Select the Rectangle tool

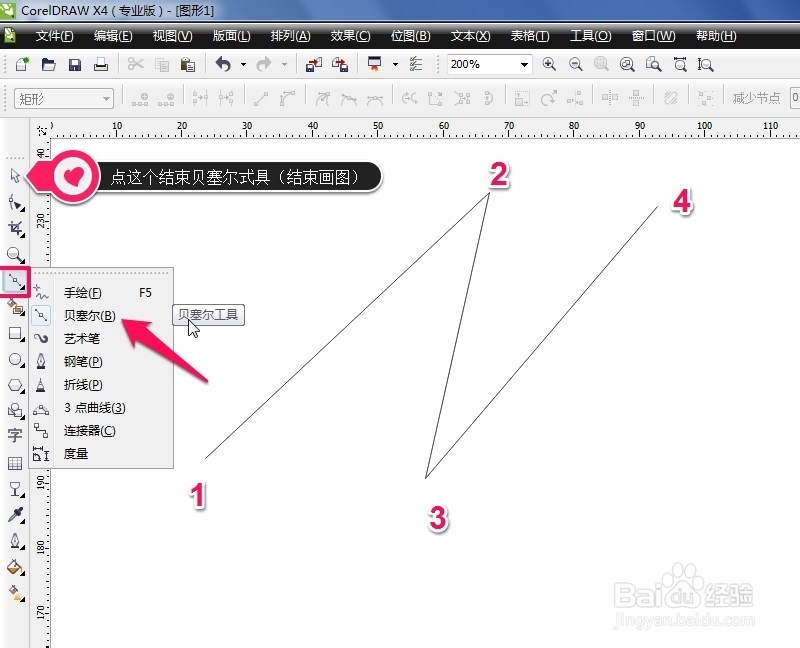click(x=15, y=334)
